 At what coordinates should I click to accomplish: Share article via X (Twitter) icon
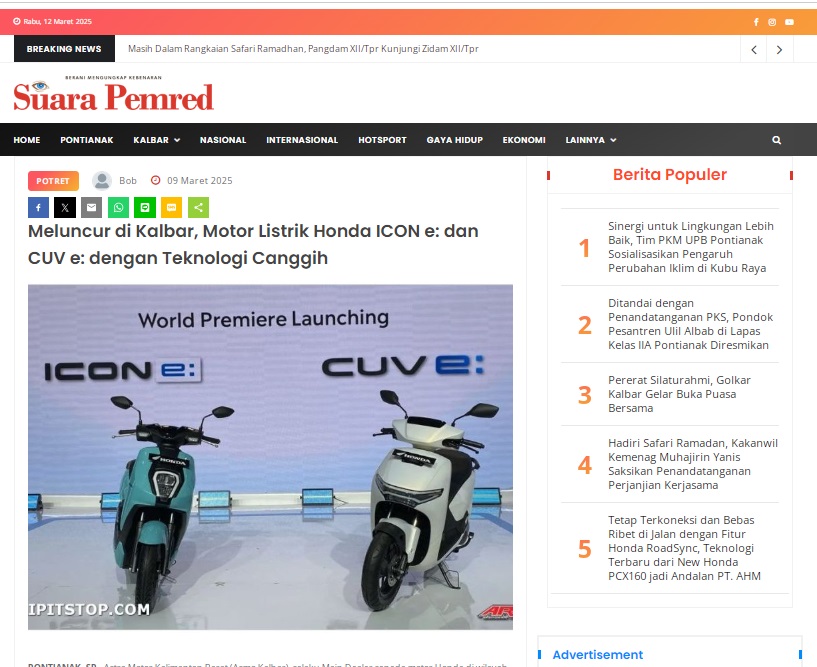65,207
